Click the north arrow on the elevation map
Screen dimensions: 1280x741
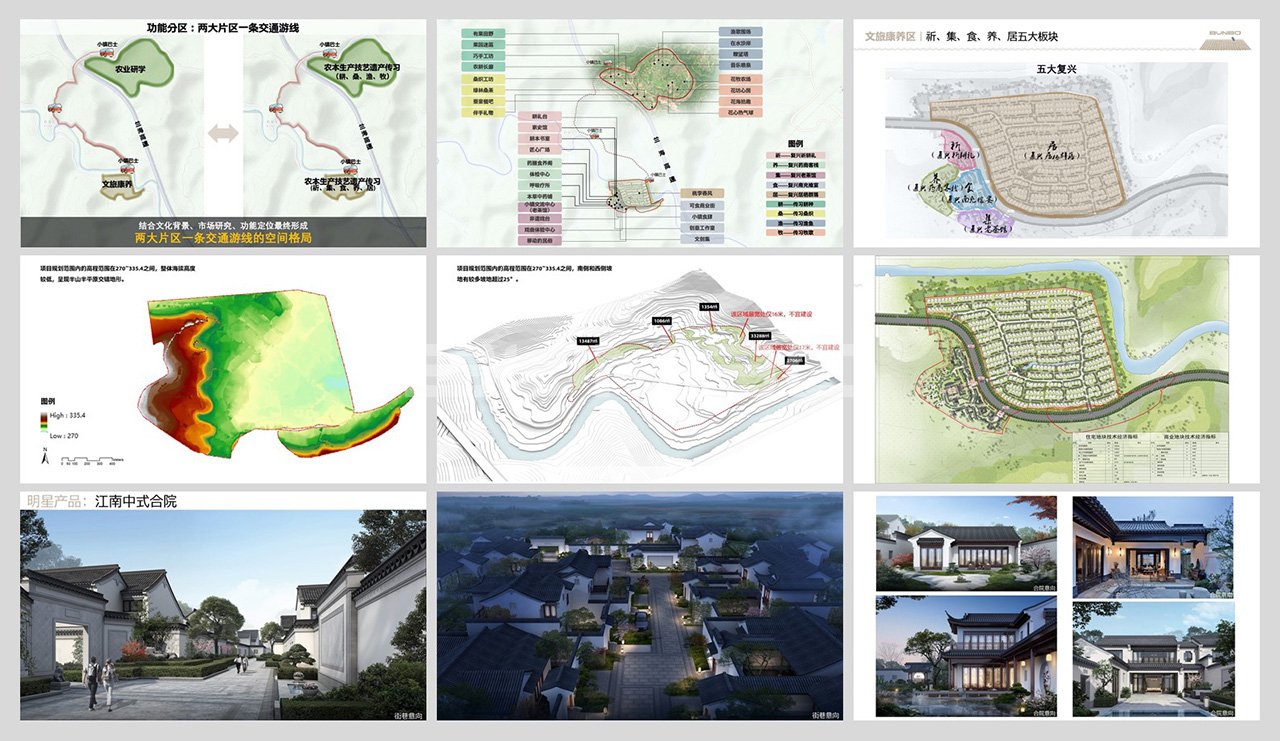45,457
